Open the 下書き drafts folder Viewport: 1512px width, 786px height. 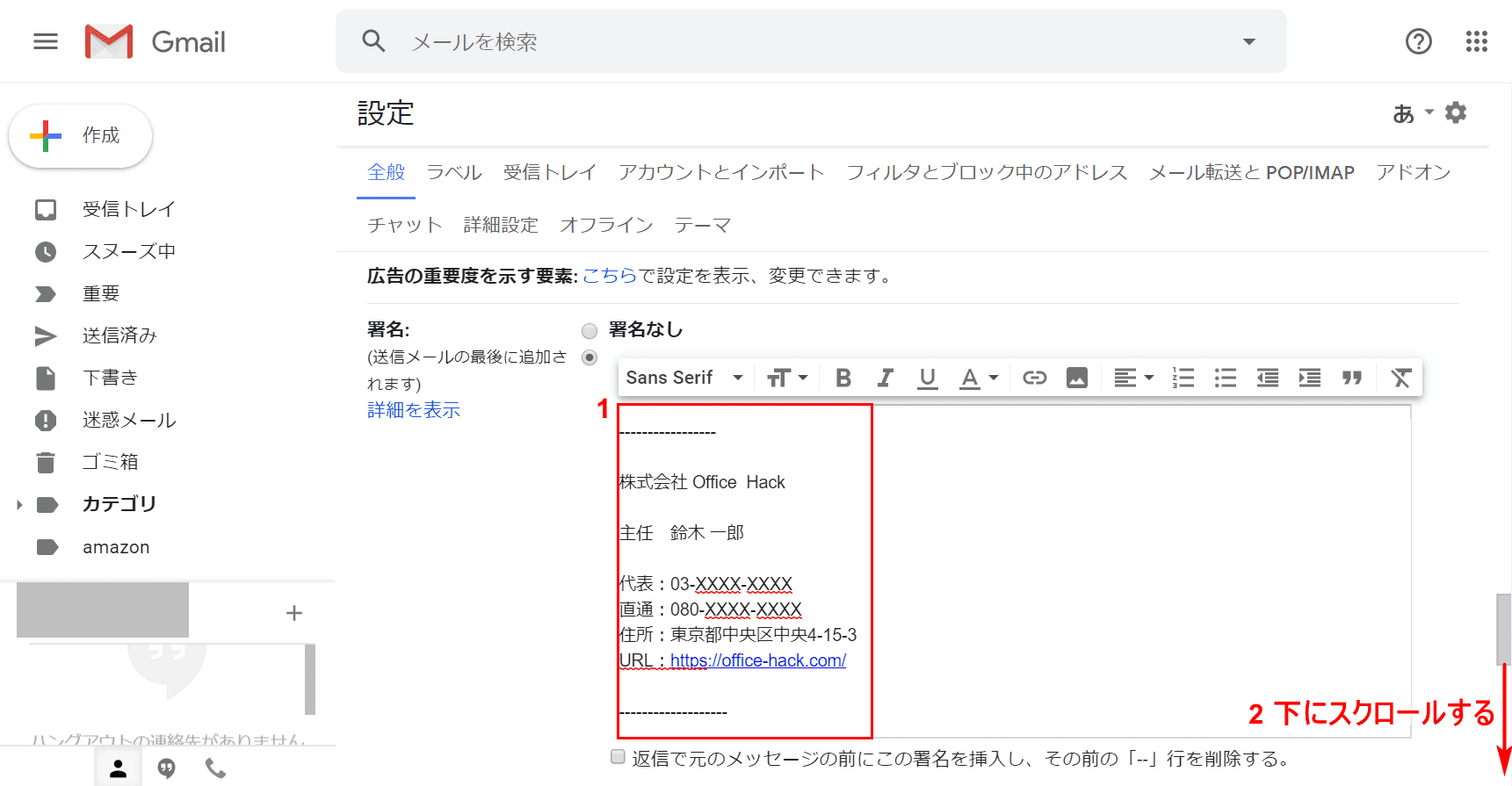click(x=110, y=378)
